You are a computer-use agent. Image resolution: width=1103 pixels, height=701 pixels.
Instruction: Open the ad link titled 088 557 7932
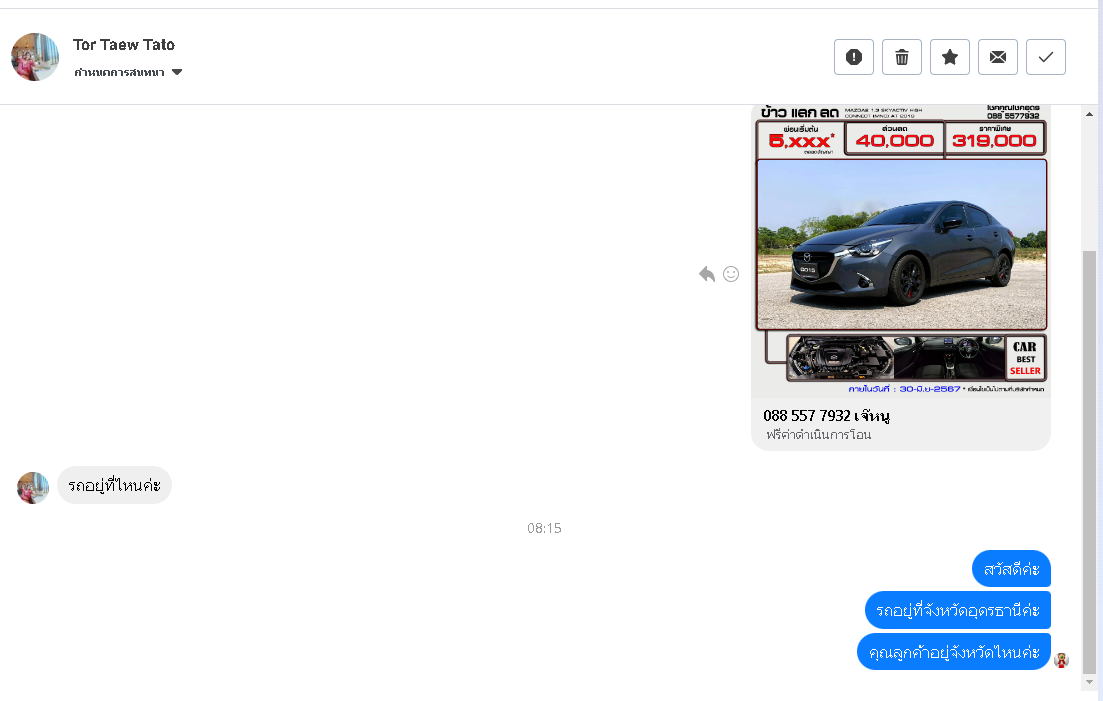click(826, 416)
